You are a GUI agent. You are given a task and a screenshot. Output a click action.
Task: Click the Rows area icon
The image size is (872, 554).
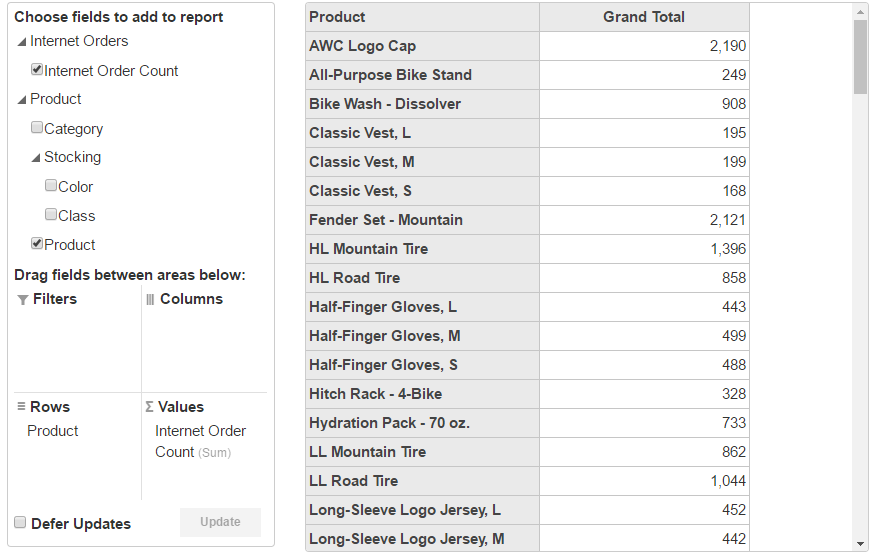pos(21,407)
